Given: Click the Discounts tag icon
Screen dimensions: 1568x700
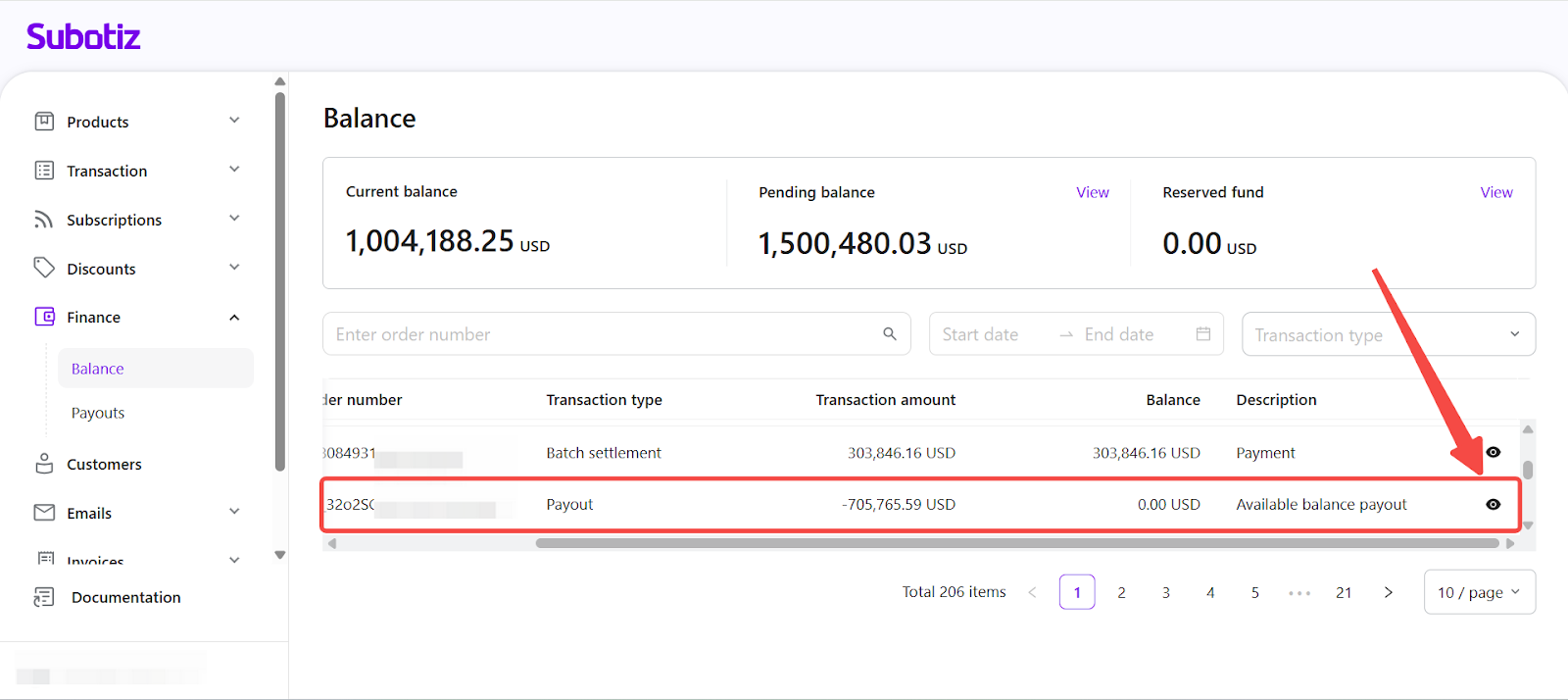Looking at the screenshot, I should 44,268.
